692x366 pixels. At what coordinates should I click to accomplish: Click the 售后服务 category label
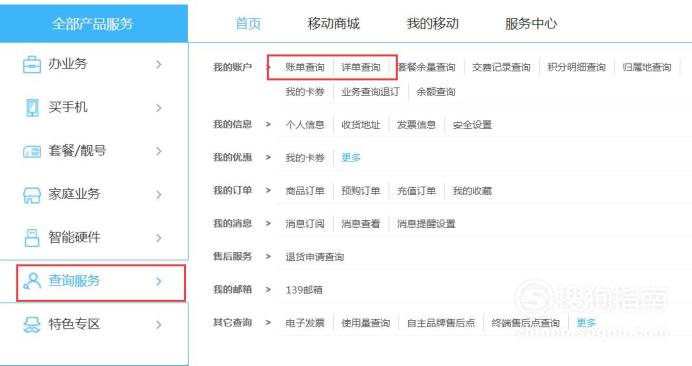click(232, 256)
